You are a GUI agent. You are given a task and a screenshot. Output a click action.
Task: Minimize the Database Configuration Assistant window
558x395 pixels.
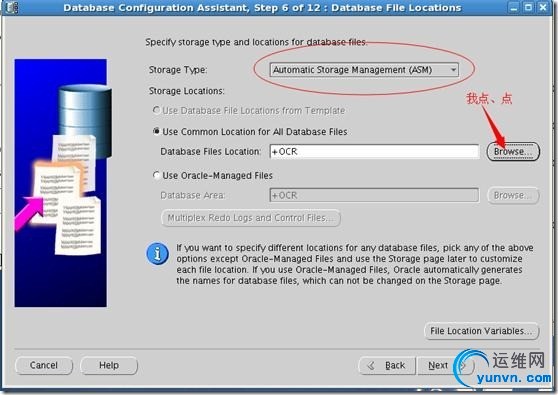tap(514, 7)
